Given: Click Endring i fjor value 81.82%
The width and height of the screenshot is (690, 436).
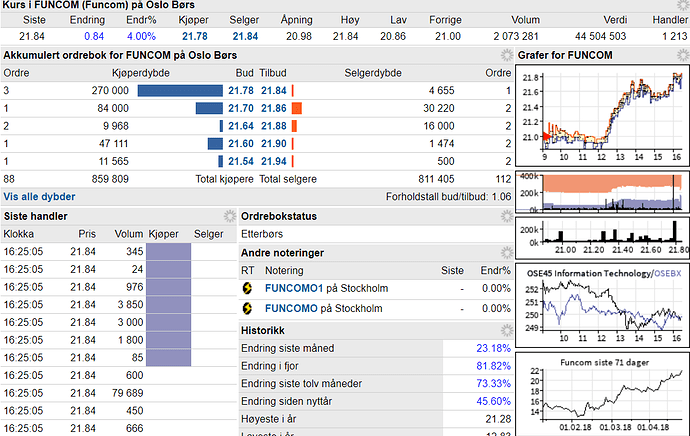Looking at the screenshot, I should (x=493, y=366).
